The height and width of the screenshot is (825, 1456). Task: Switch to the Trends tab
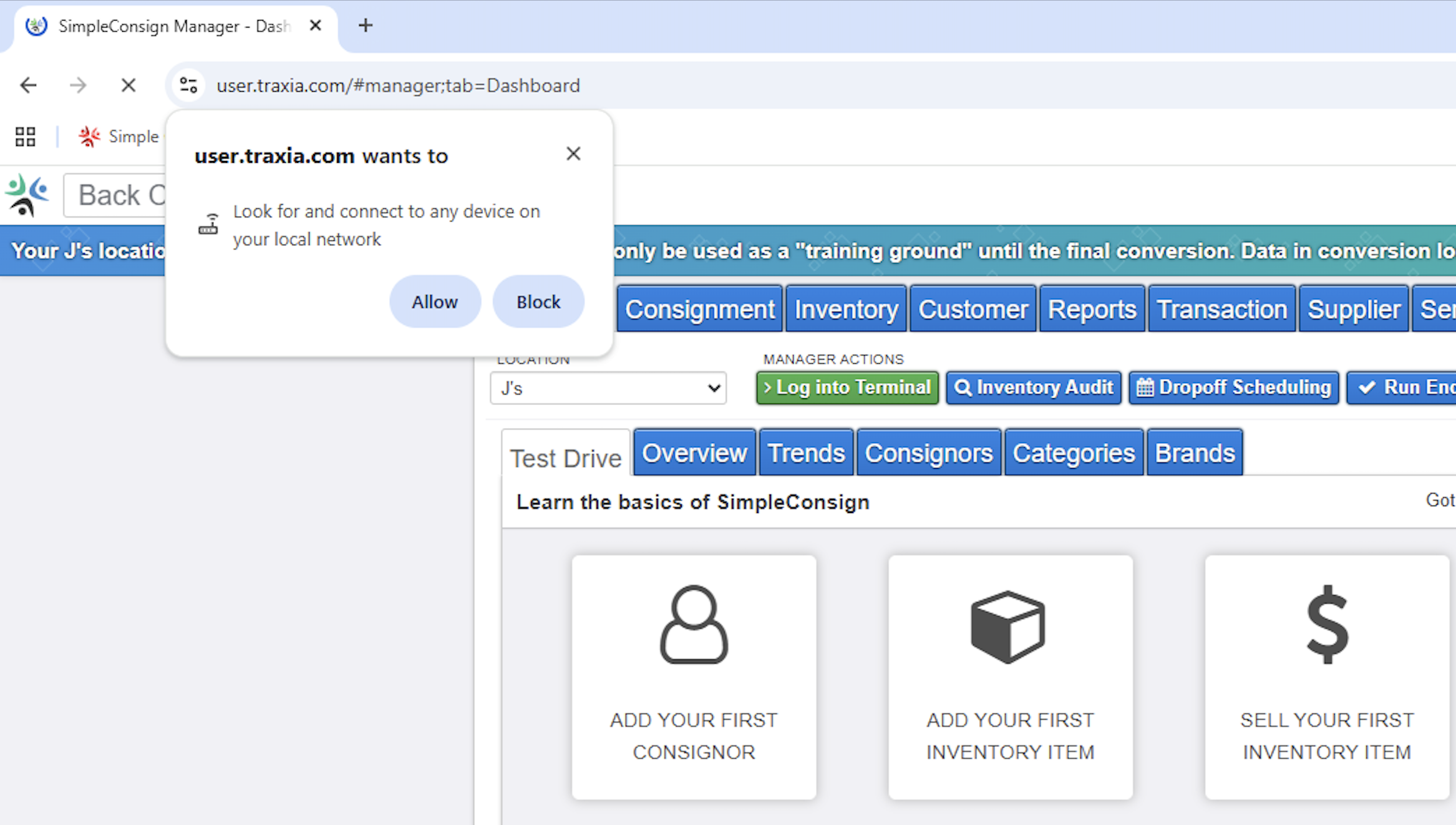tap(805, 452)
